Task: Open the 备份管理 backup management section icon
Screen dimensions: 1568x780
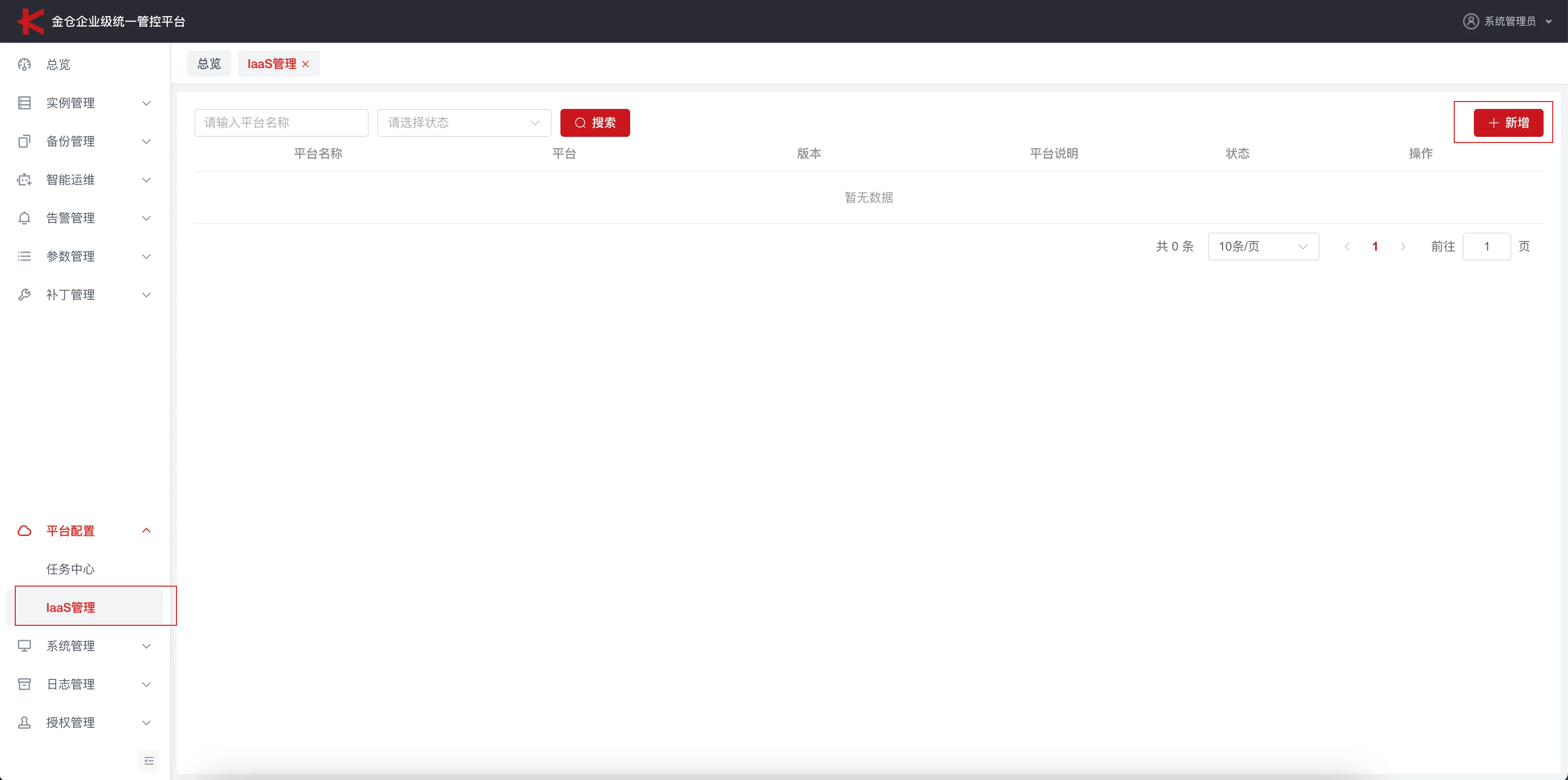Action: coord(24,141)
